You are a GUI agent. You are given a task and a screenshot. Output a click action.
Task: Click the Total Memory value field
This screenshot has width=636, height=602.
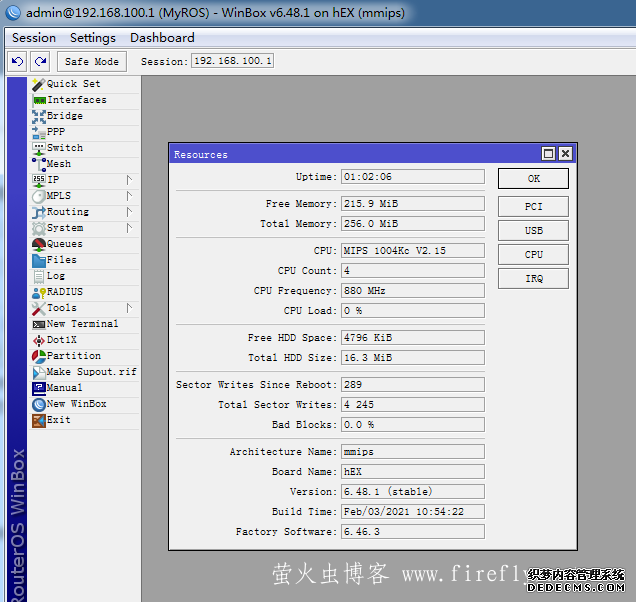click(413, 224)
